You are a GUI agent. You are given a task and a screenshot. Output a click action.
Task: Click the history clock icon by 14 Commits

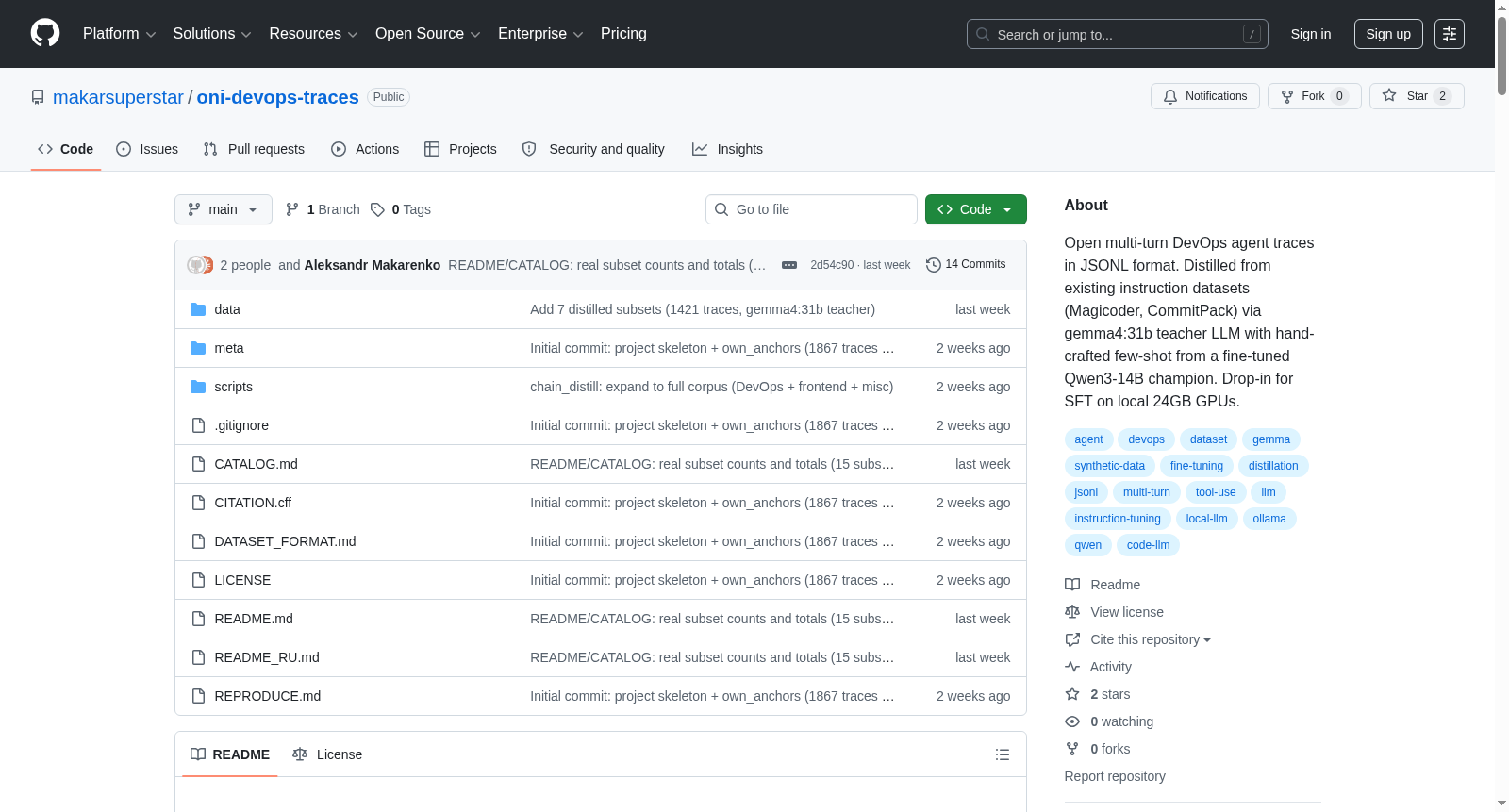tap(934, 265)
